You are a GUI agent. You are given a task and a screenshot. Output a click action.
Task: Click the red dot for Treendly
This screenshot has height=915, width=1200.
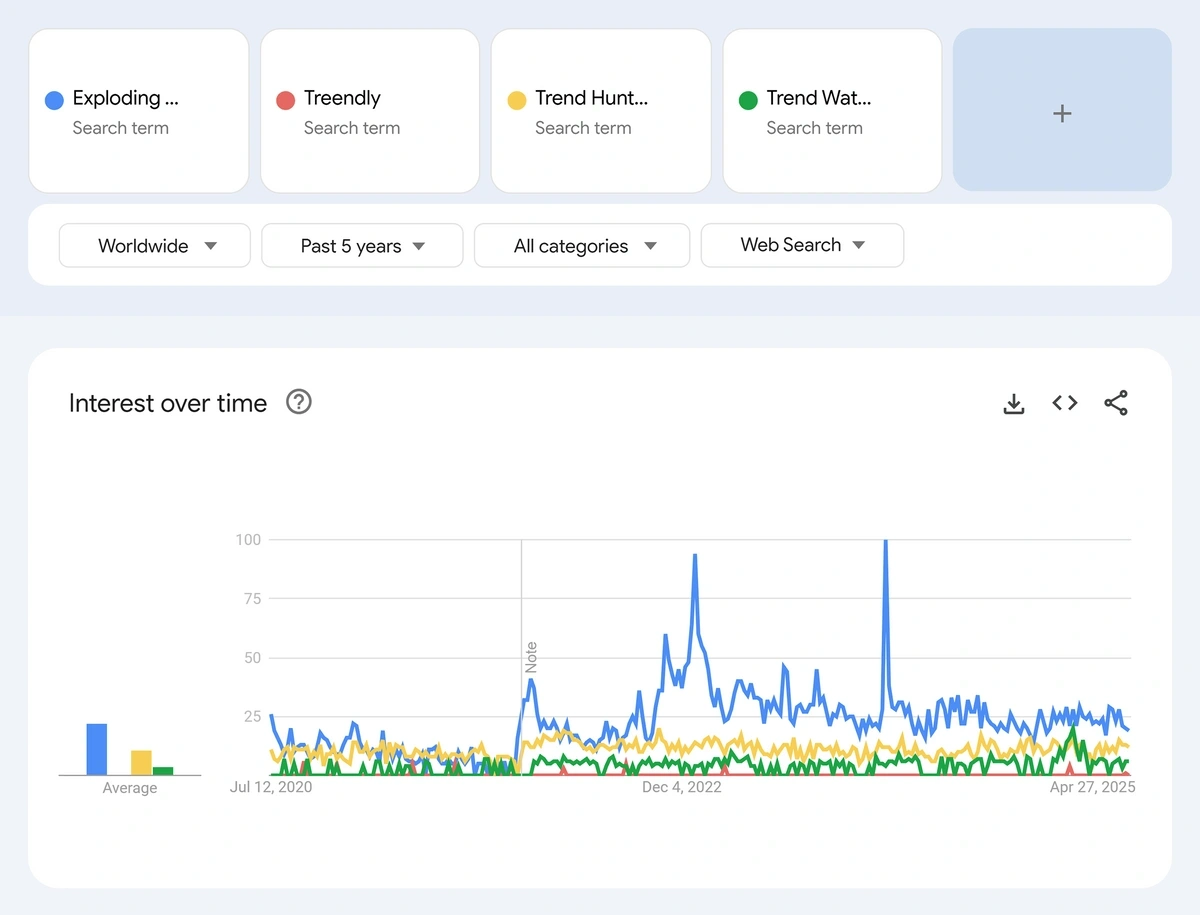click(286, 100)
